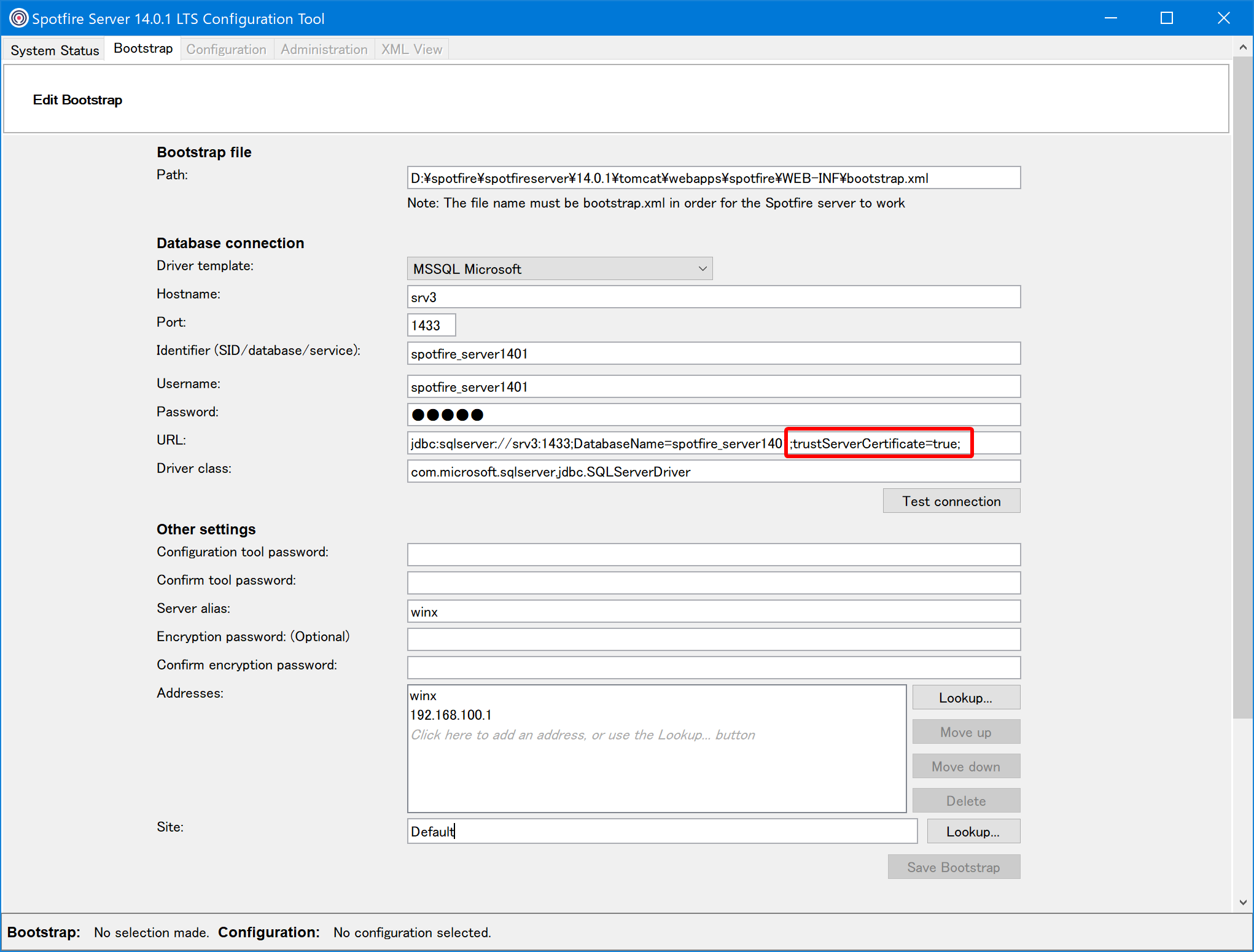1254x952 pixels.
Task: Open the Lookup dialog for Addresses
Action: 966,697
